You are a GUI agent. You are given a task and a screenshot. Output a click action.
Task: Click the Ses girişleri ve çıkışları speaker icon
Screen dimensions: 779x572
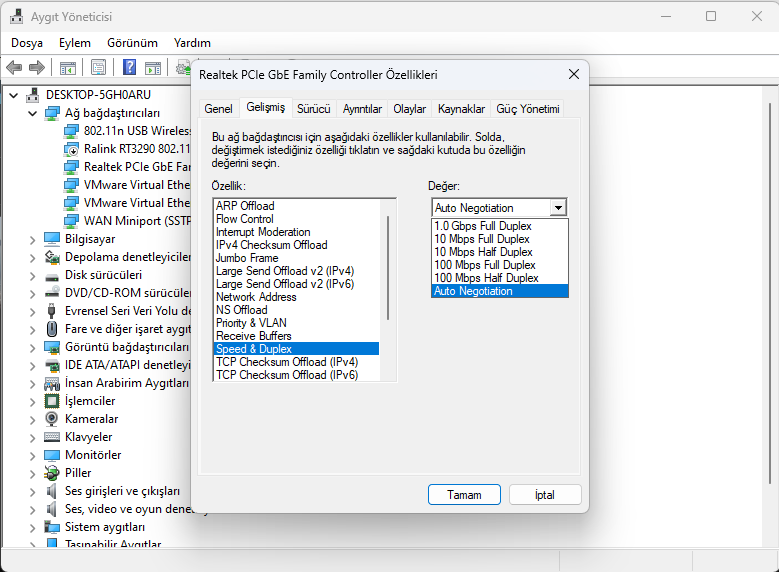tap(51, 491)
